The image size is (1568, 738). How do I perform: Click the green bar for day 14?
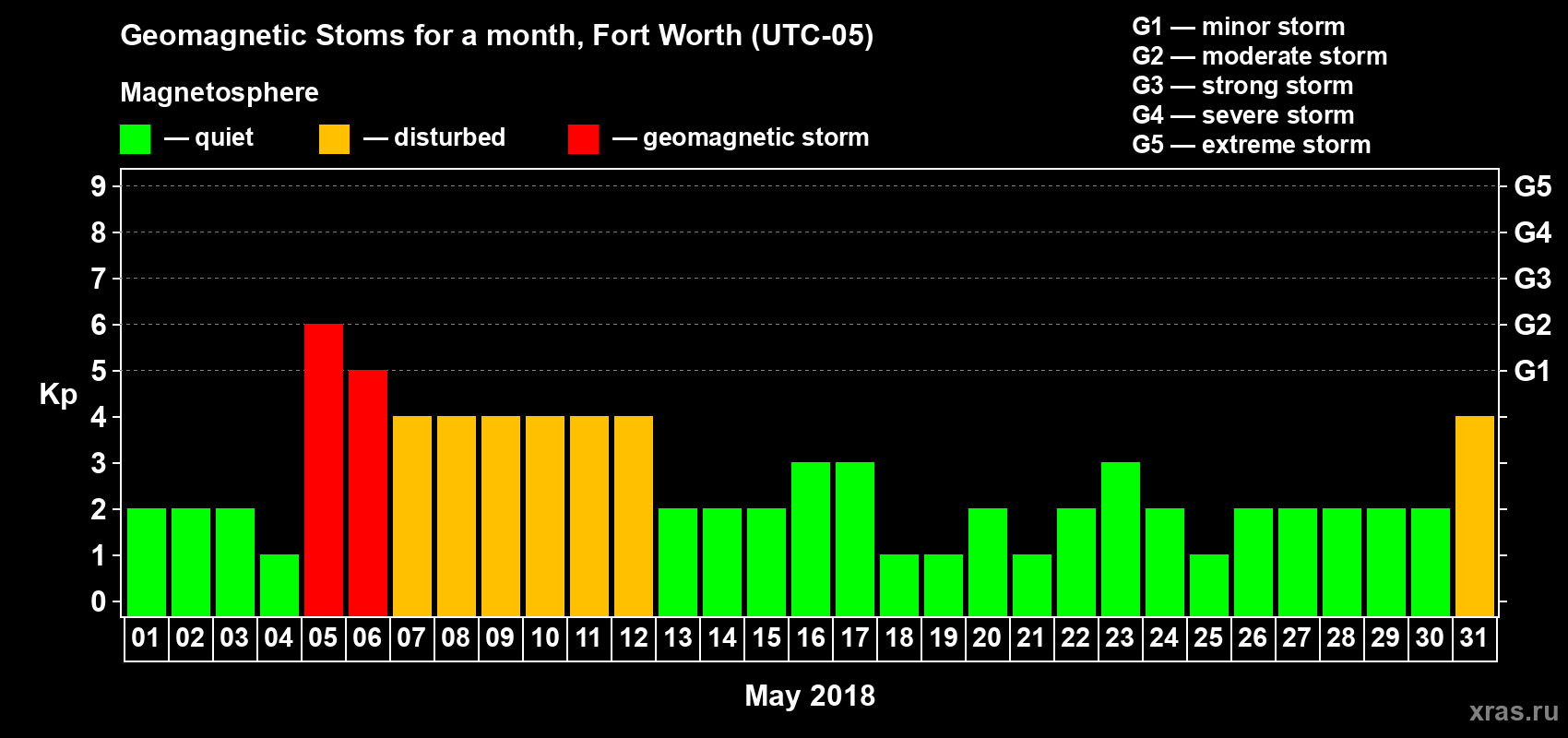point(722,562)
